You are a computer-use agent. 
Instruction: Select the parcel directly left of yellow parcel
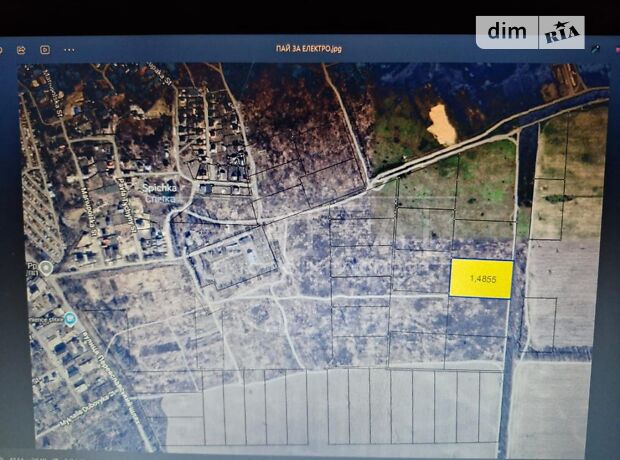coord(419,271)
